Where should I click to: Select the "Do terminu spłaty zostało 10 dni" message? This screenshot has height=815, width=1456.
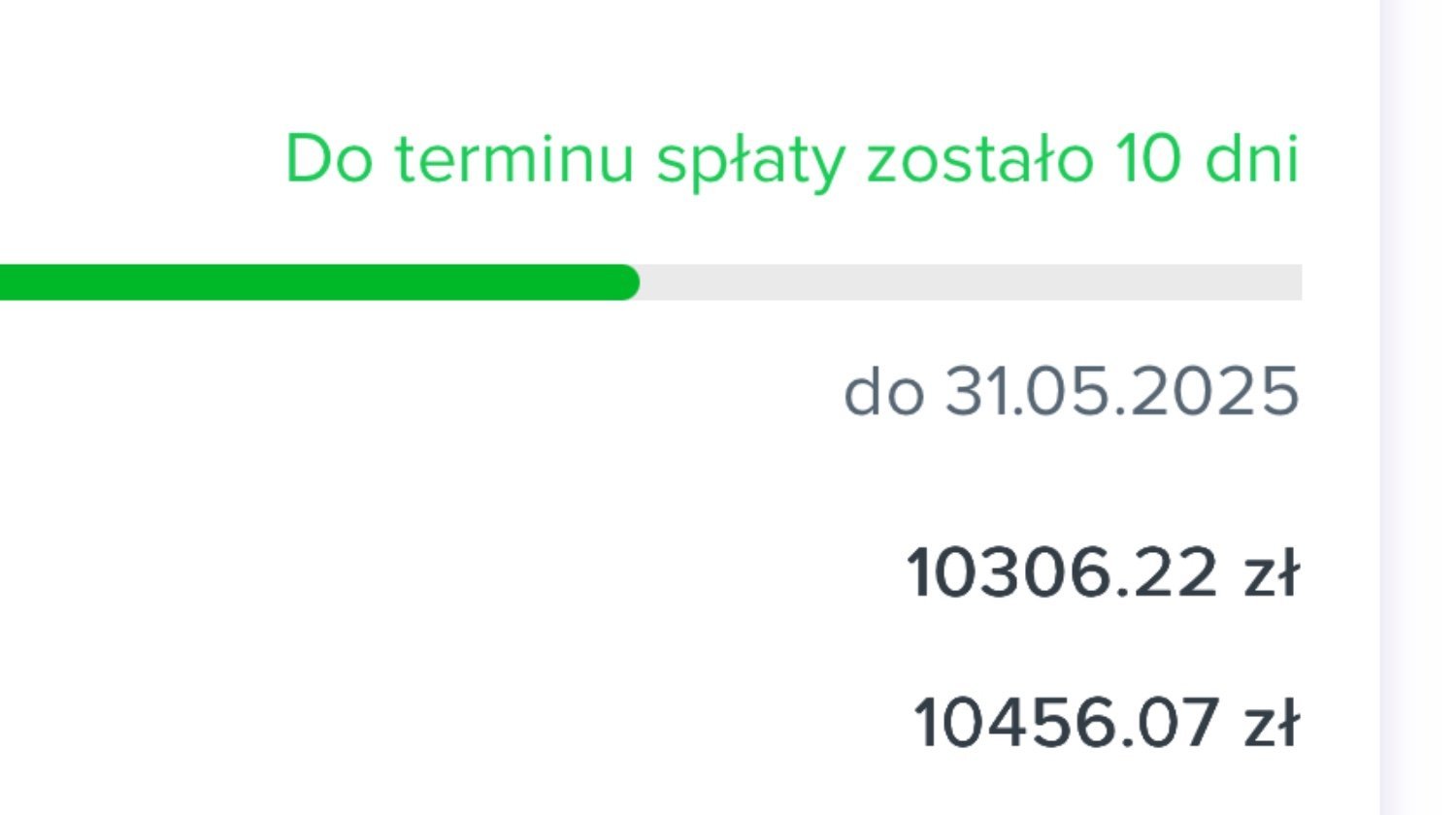point(791,161)
